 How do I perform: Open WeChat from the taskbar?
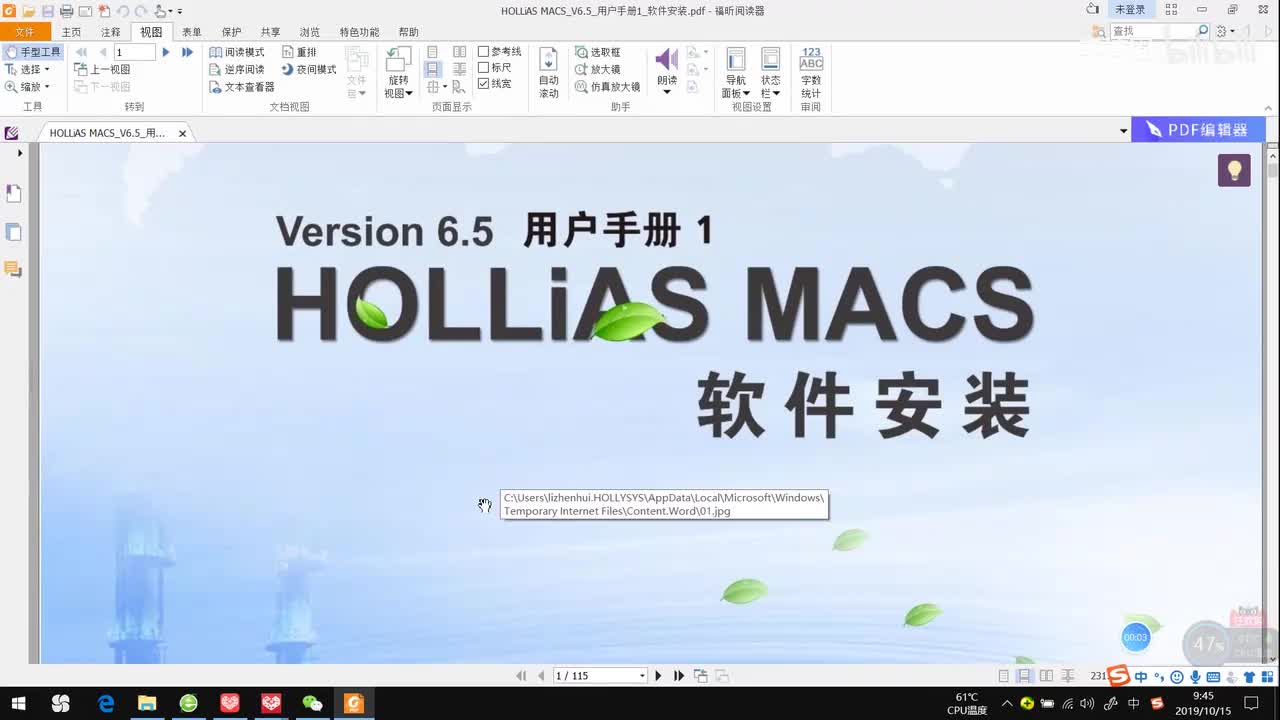312,703
